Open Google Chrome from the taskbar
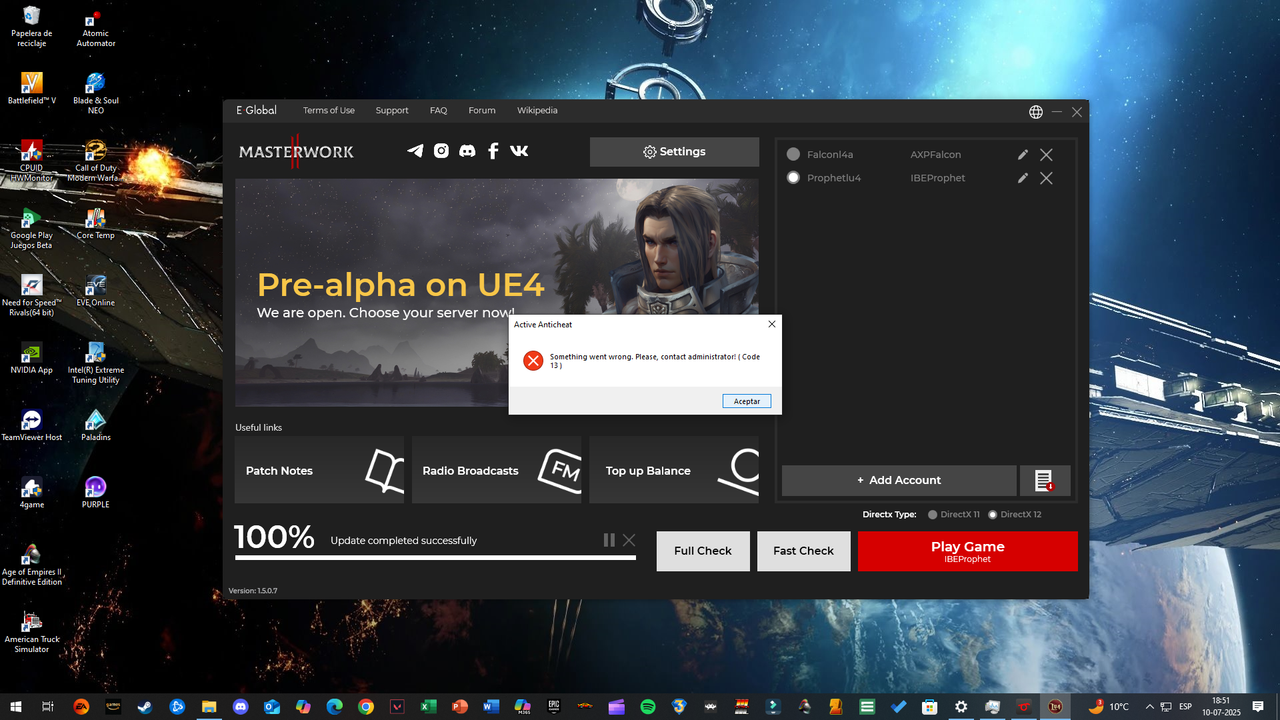 (366, 706)
